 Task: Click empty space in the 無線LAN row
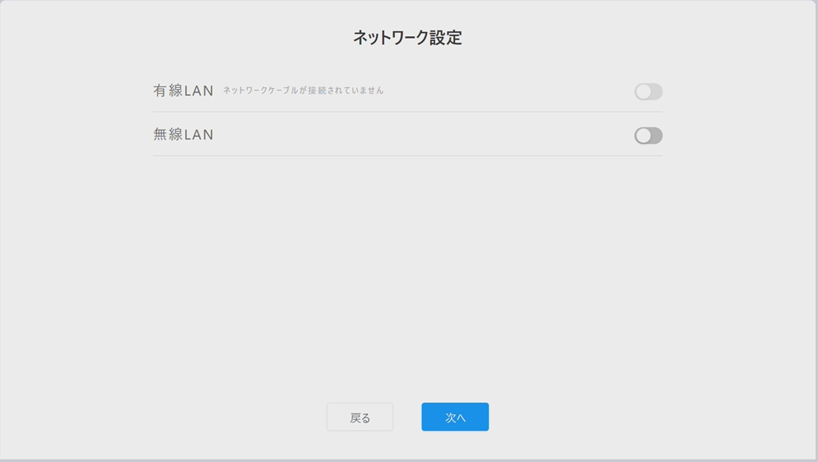click(423, 135)
